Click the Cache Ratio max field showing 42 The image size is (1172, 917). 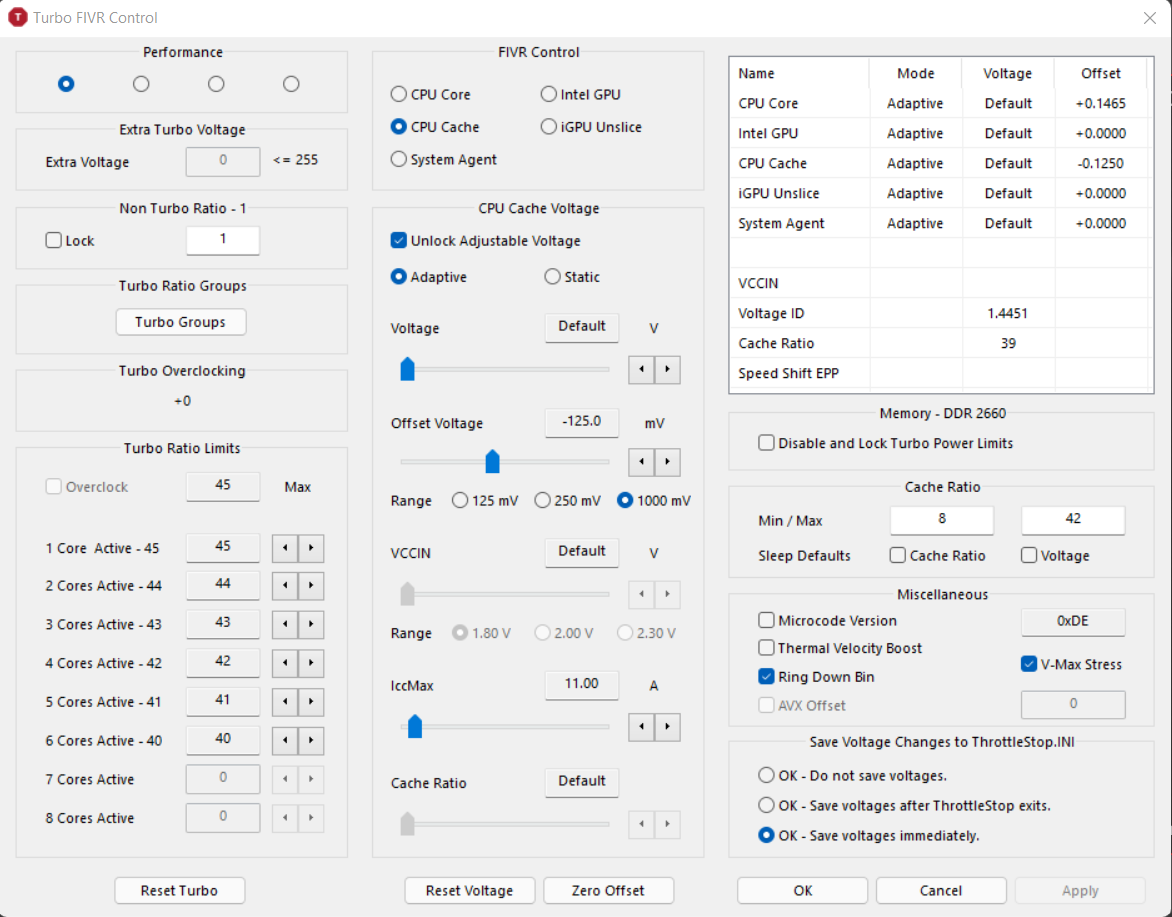coord(1072,520)
